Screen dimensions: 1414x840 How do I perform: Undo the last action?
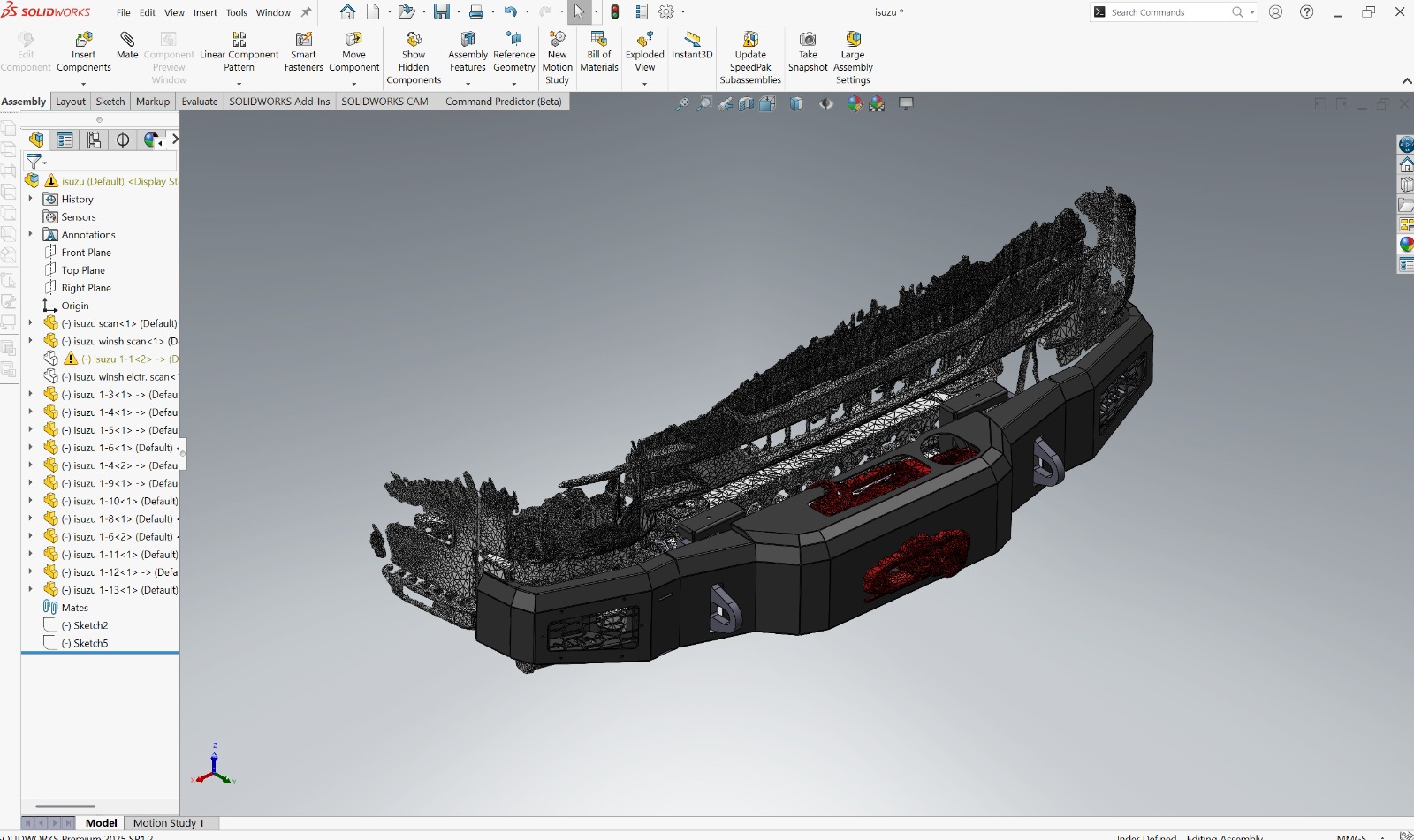click(510, 12)
